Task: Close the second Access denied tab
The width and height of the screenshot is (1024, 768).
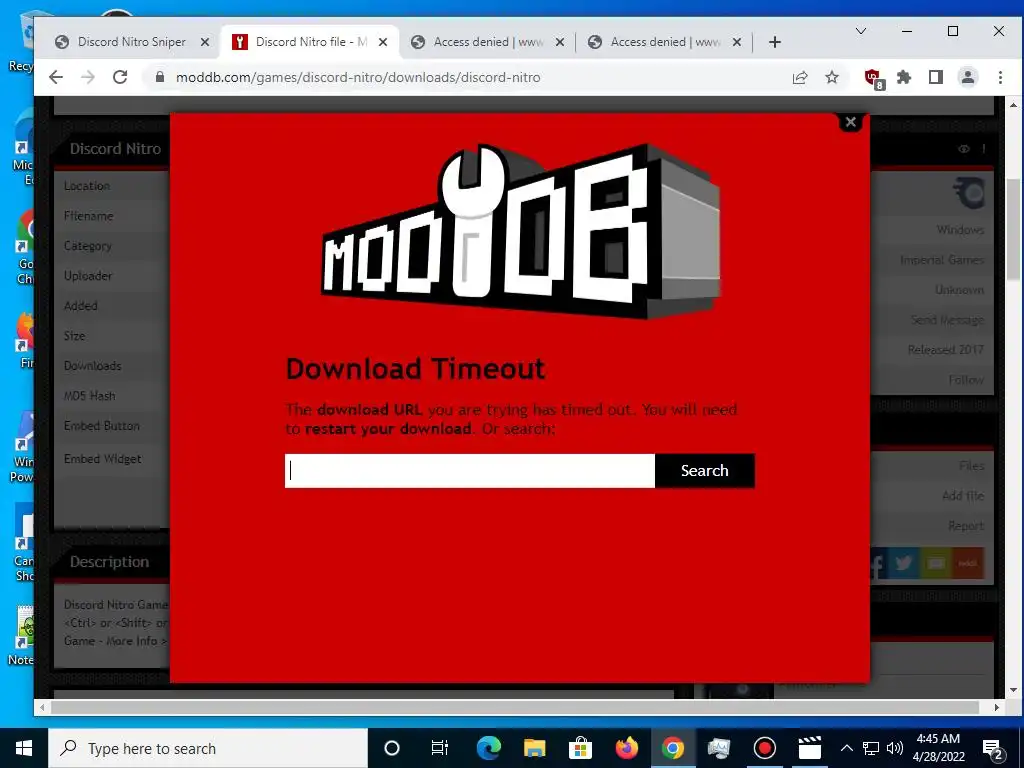Action: 737,42
